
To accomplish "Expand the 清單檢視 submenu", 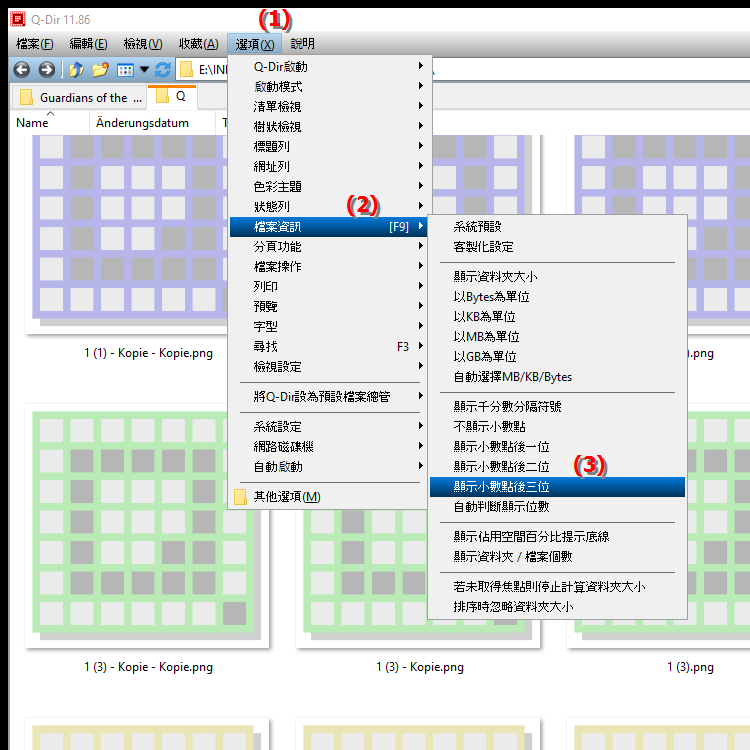I will click(x=330, y=106).
